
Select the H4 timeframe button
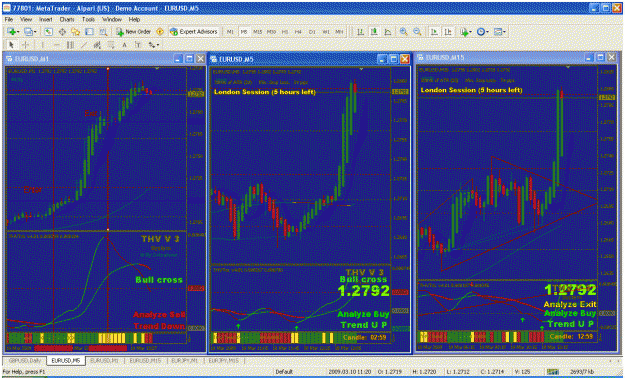tap(298, 32)
